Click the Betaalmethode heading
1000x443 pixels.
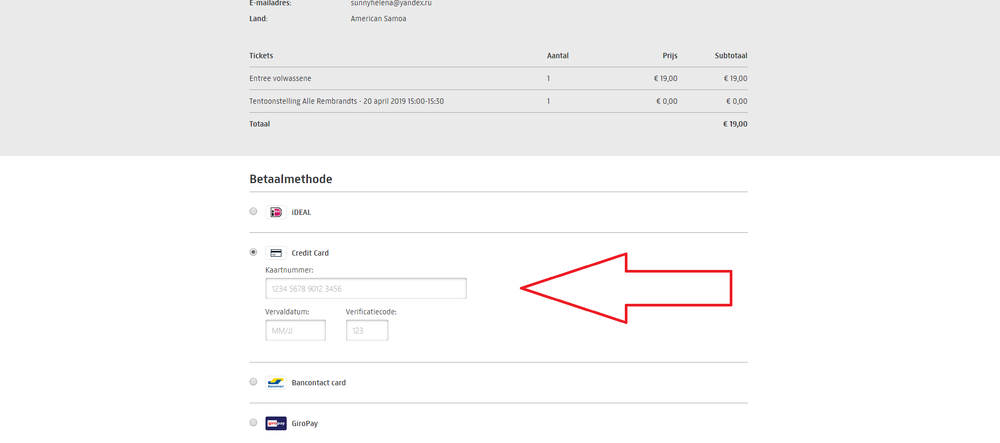[x=290, y=179]
